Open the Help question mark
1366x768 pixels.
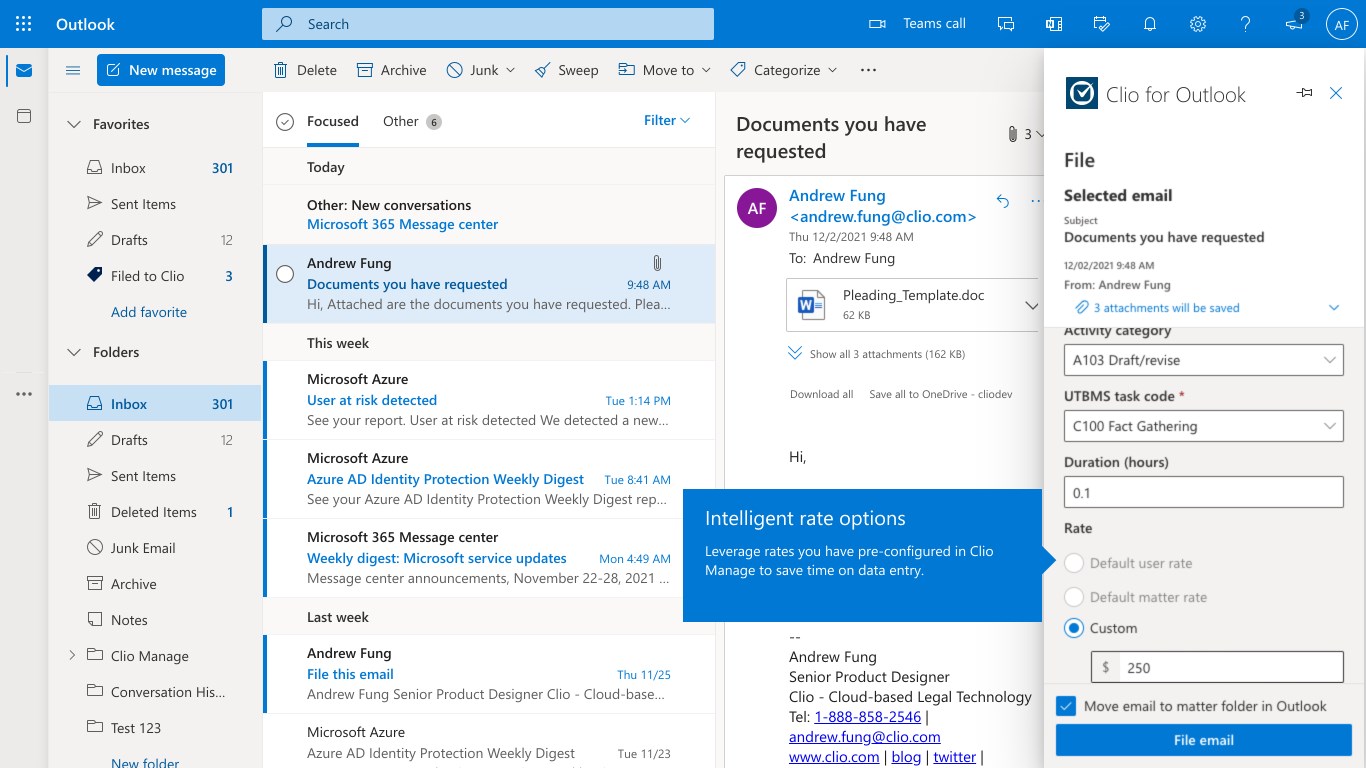(1246, 24)
